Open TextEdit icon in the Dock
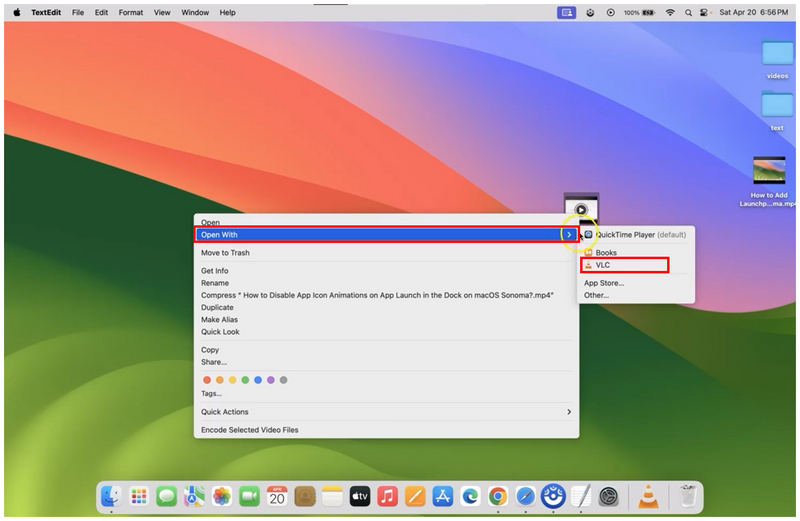The height and width of the screenshot is (521, 800). pyautogui.click(x=581, y=496)
